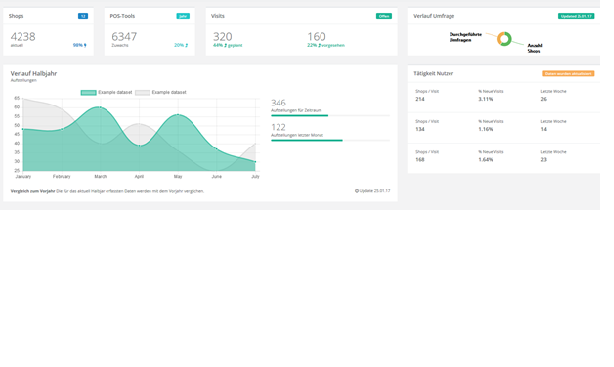Select the May data point on chart
This screenshot has height=367, width=614.
178,114
